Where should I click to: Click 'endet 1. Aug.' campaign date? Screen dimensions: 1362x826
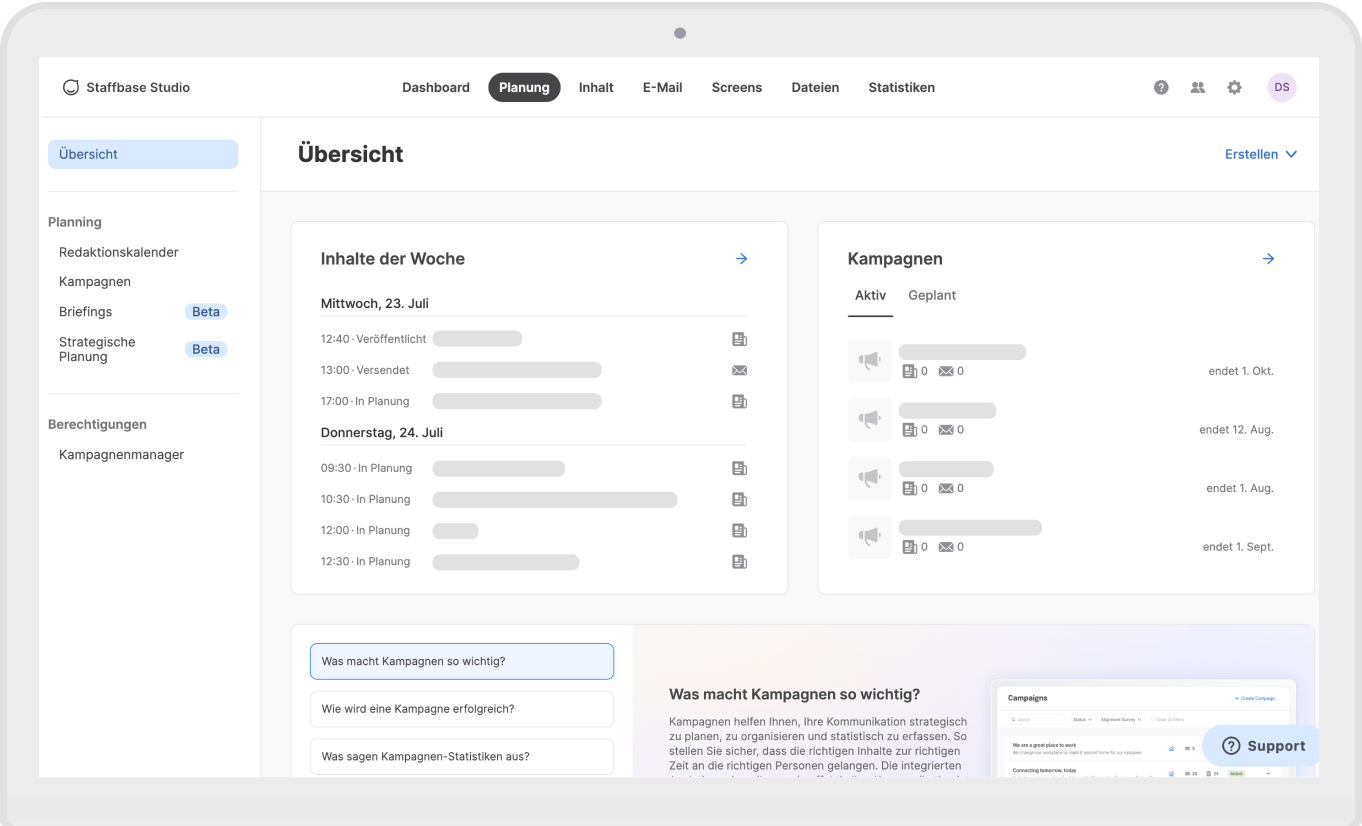(x=1240, y=488)
